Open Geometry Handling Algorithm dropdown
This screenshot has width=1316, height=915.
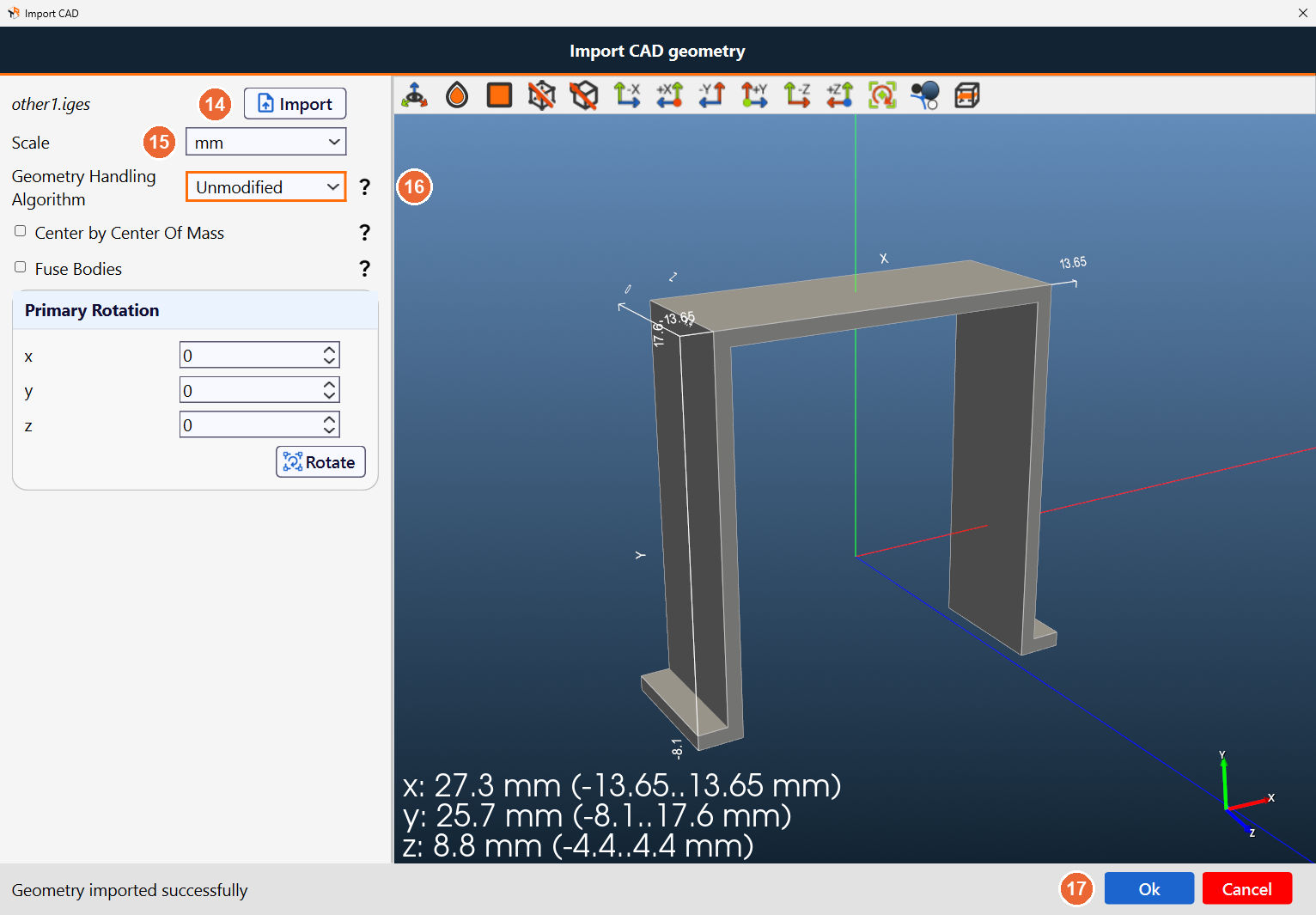(x=266, y=186)
